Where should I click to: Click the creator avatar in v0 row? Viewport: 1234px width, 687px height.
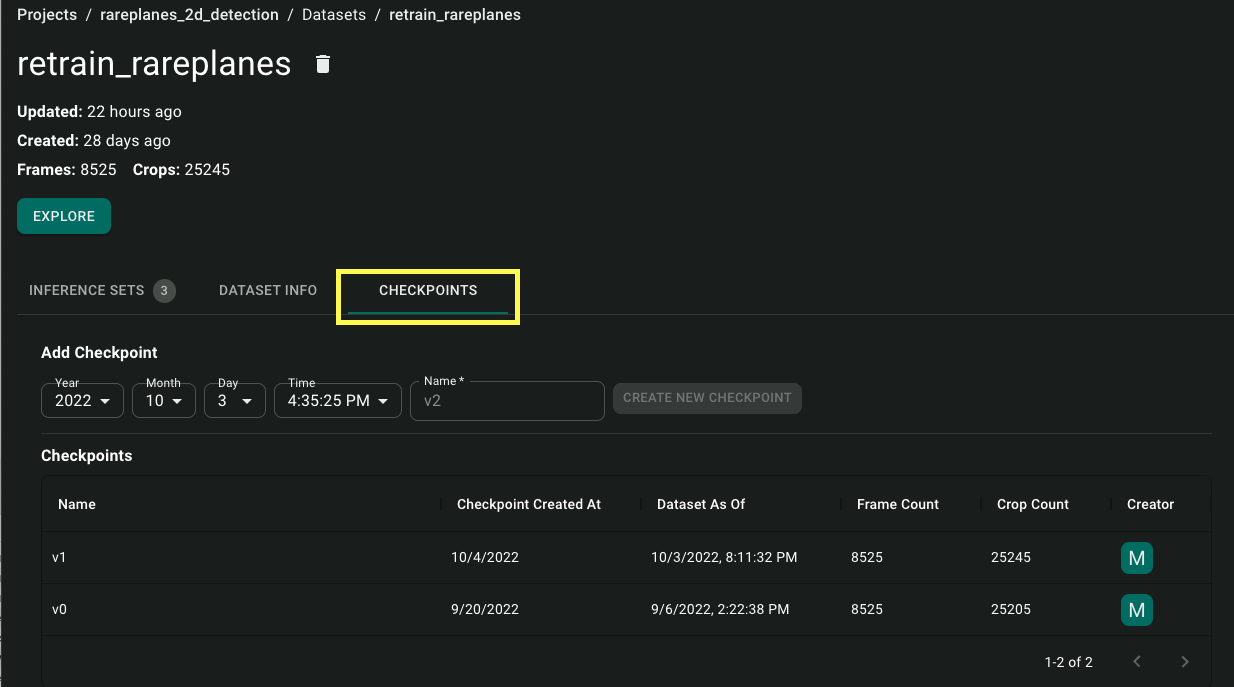click(1136, 610)
